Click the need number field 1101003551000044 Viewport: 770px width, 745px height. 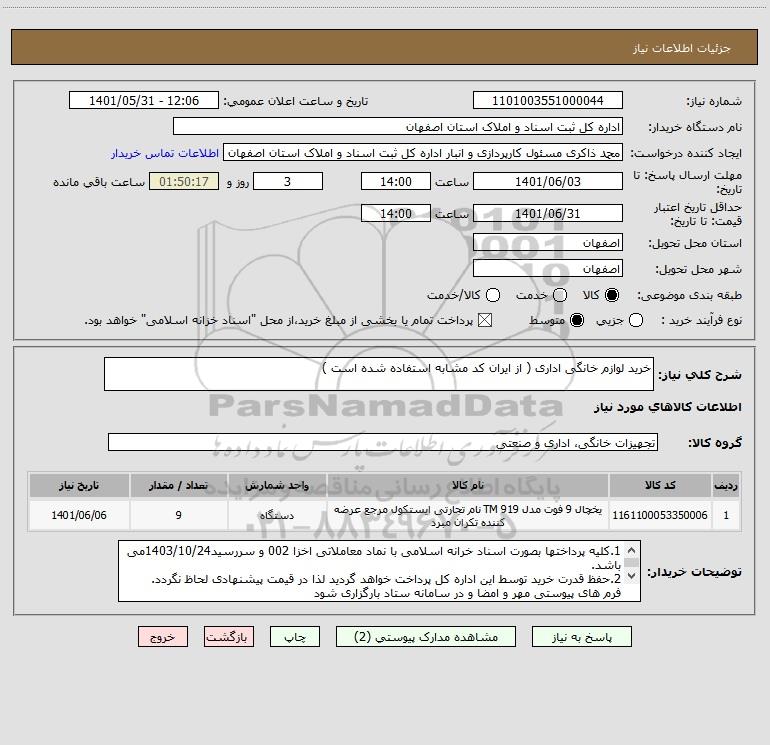point(548,100)
